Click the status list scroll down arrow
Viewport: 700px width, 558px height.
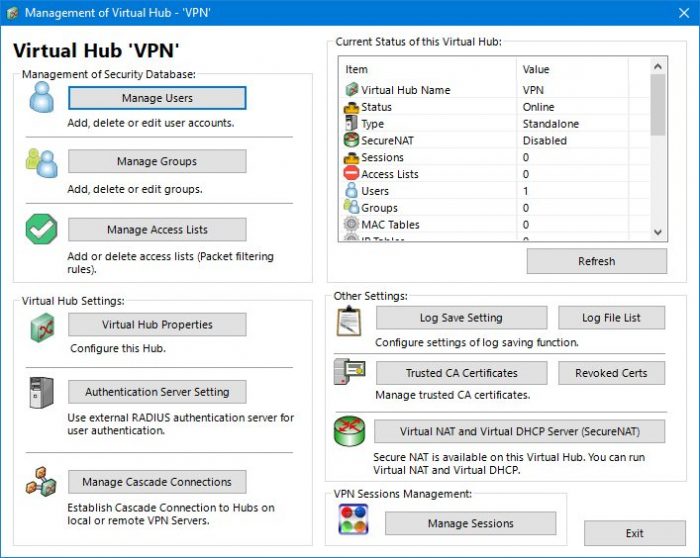pos(658,232)
